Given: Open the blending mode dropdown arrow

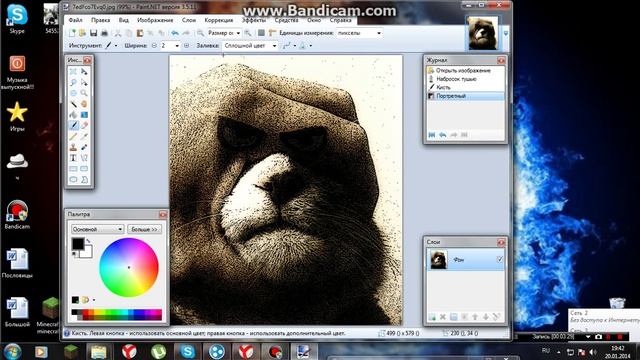Looking at the screenshot, I should [311, 46].
